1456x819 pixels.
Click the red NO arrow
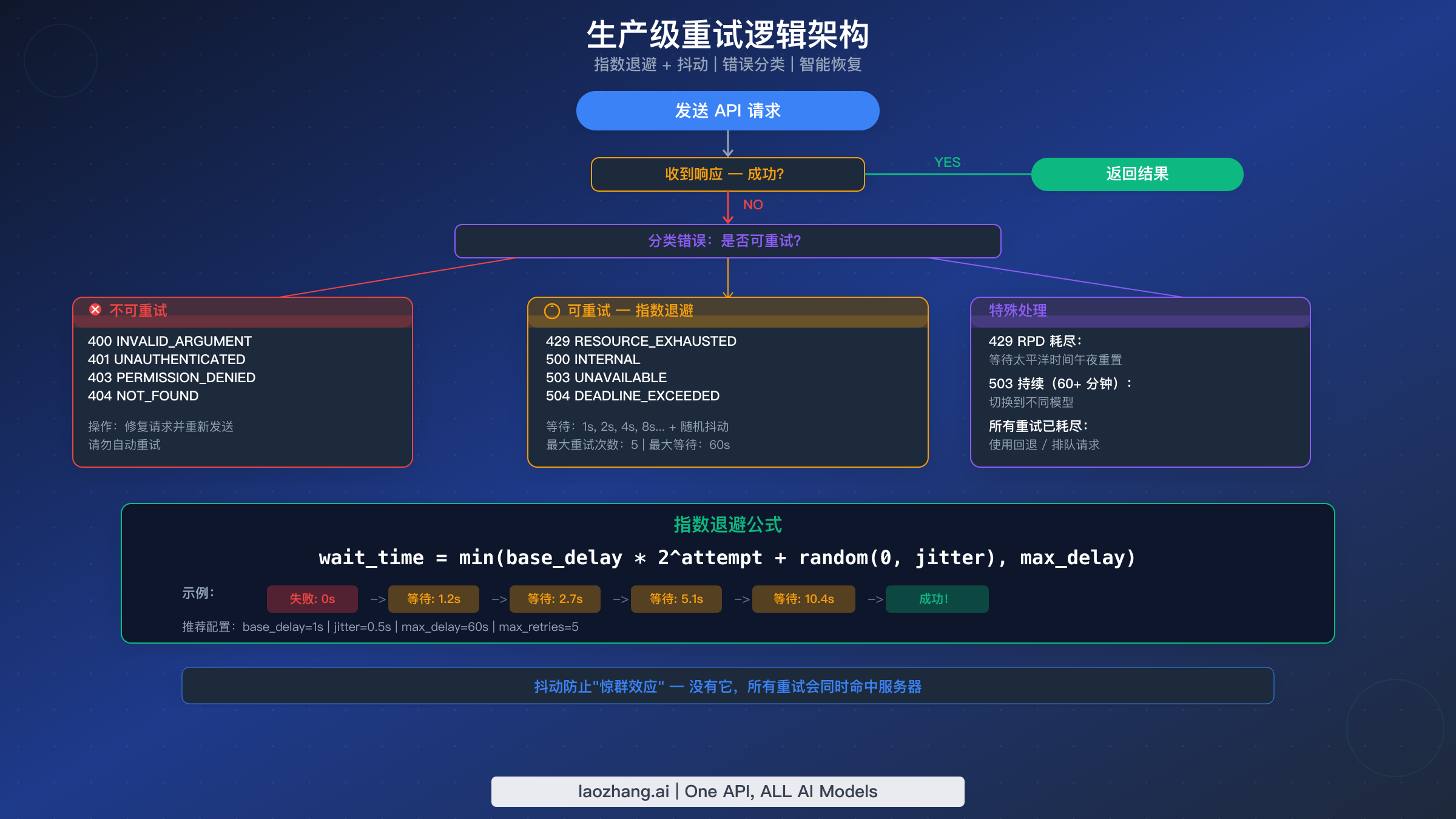[x=727, y=209]
